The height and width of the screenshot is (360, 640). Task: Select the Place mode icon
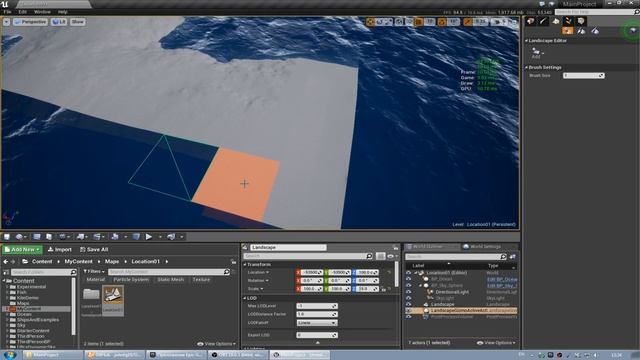click(530, 21)
